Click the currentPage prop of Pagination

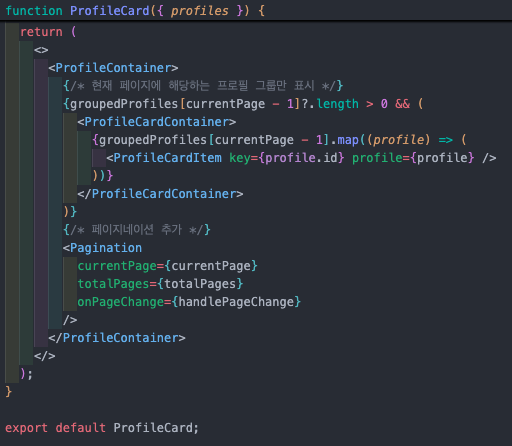click(x=117, y=266)
